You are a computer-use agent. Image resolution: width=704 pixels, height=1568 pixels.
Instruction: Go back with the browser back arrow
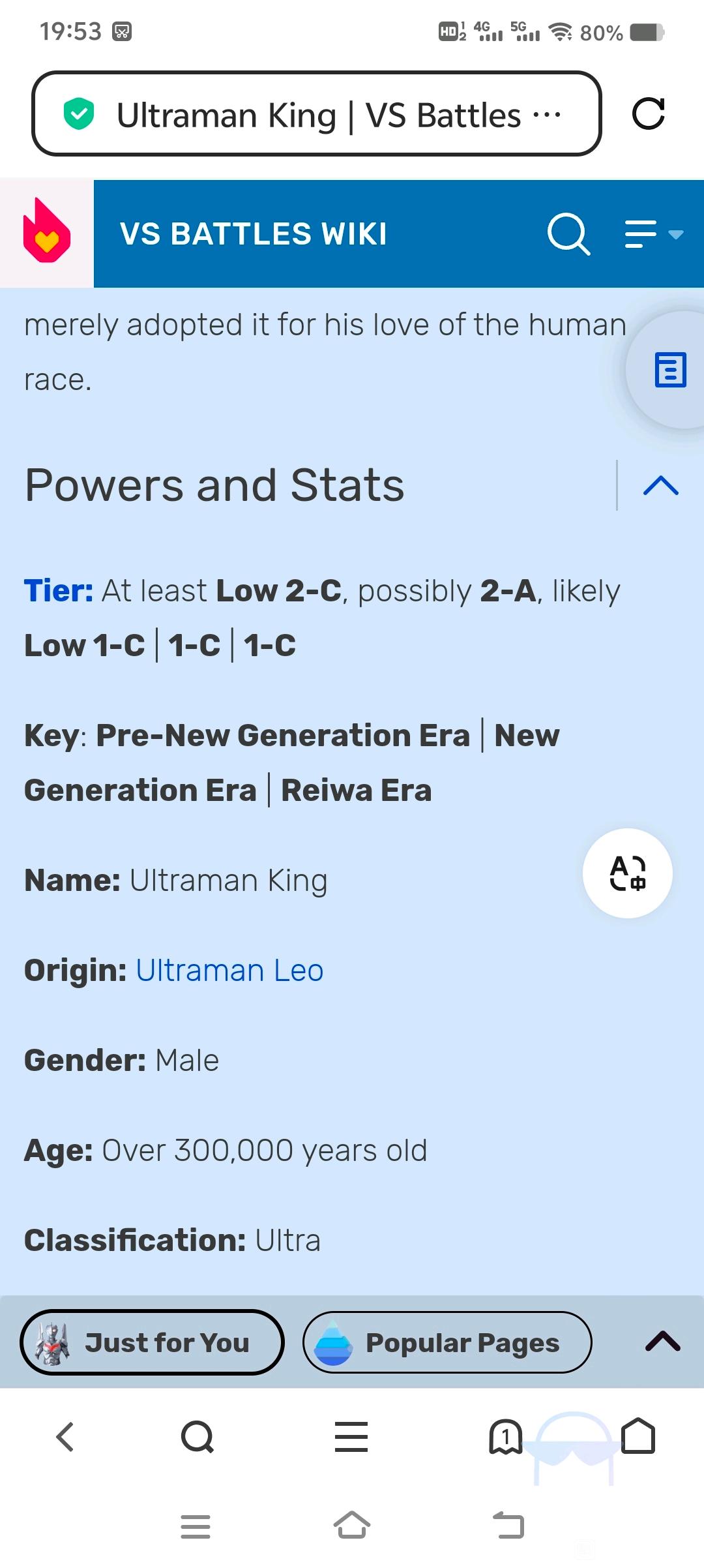point(65,1437)
